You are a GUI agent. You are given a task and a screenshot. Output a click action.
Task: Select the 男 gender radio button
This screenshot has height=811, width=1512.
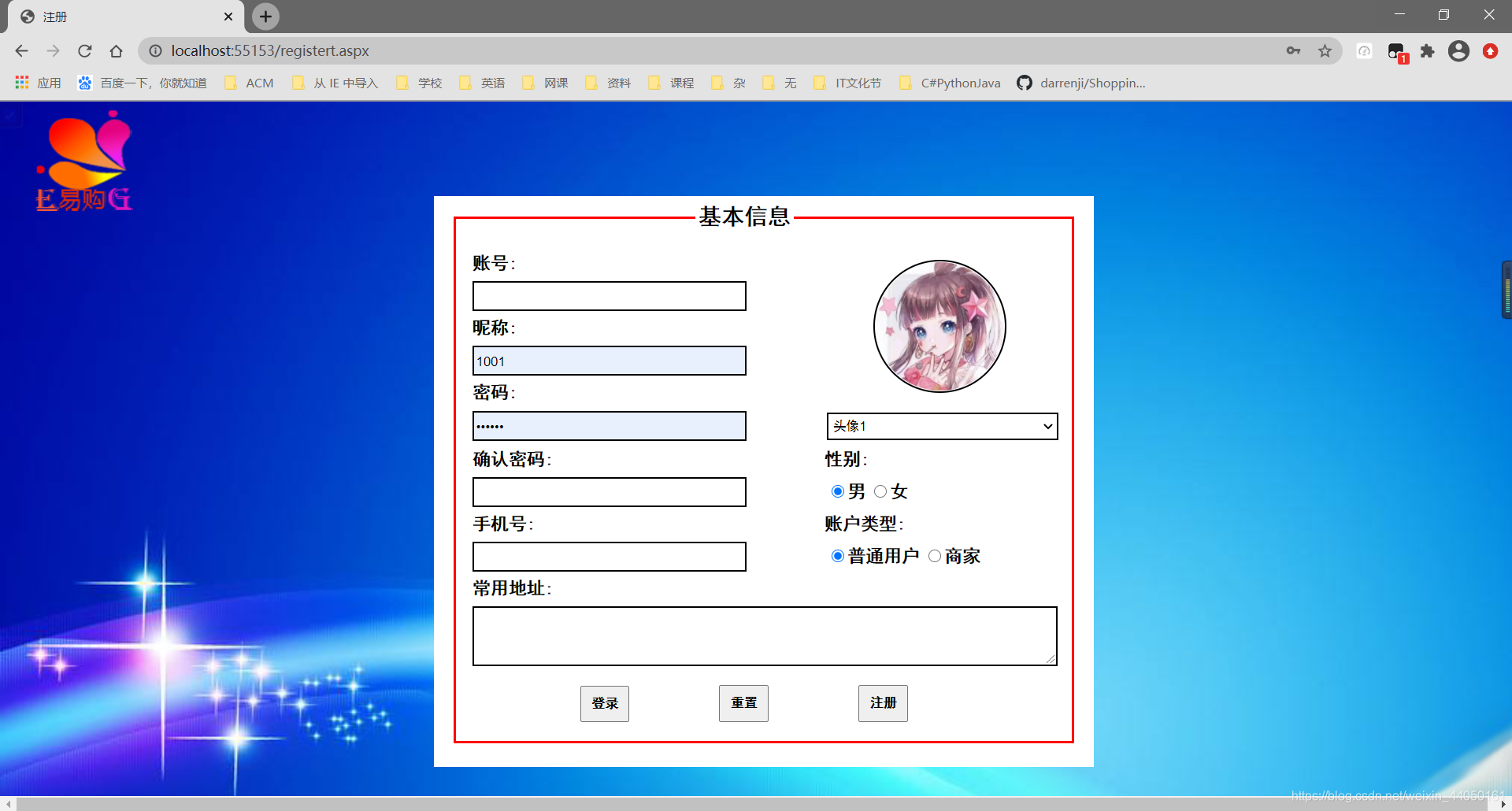(838, 491)
